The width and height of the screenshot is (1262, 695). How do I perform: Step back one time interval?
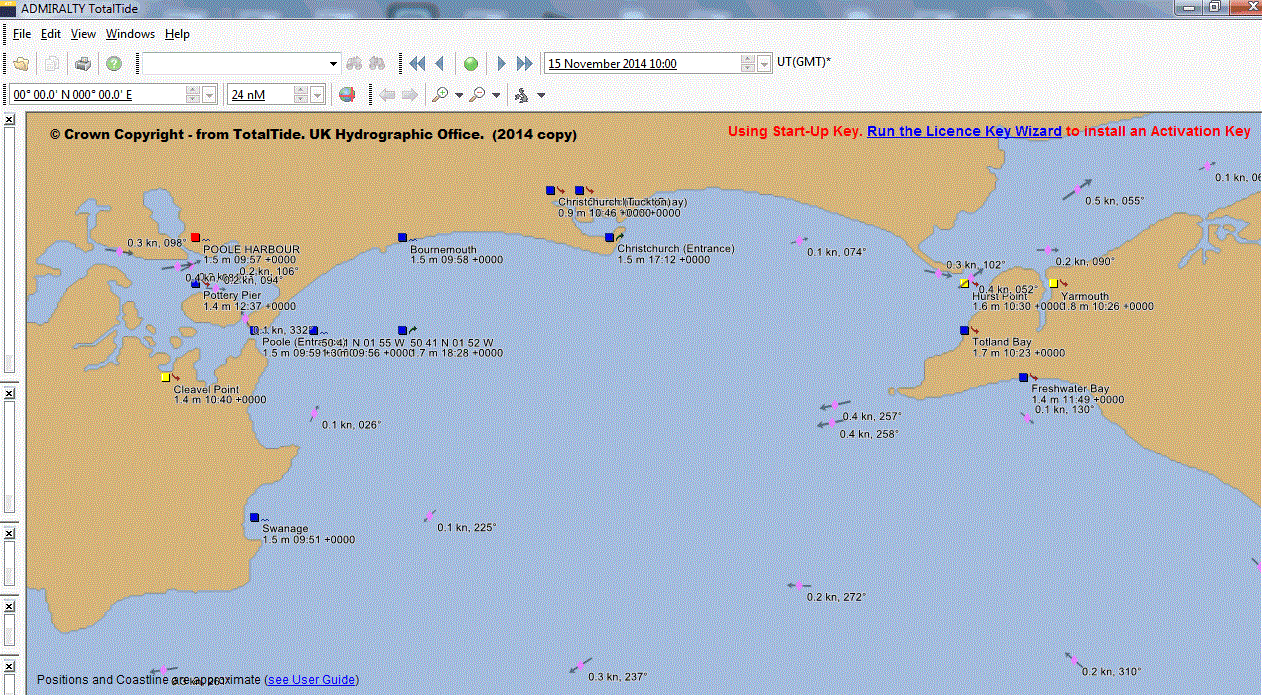click(440, 64)
